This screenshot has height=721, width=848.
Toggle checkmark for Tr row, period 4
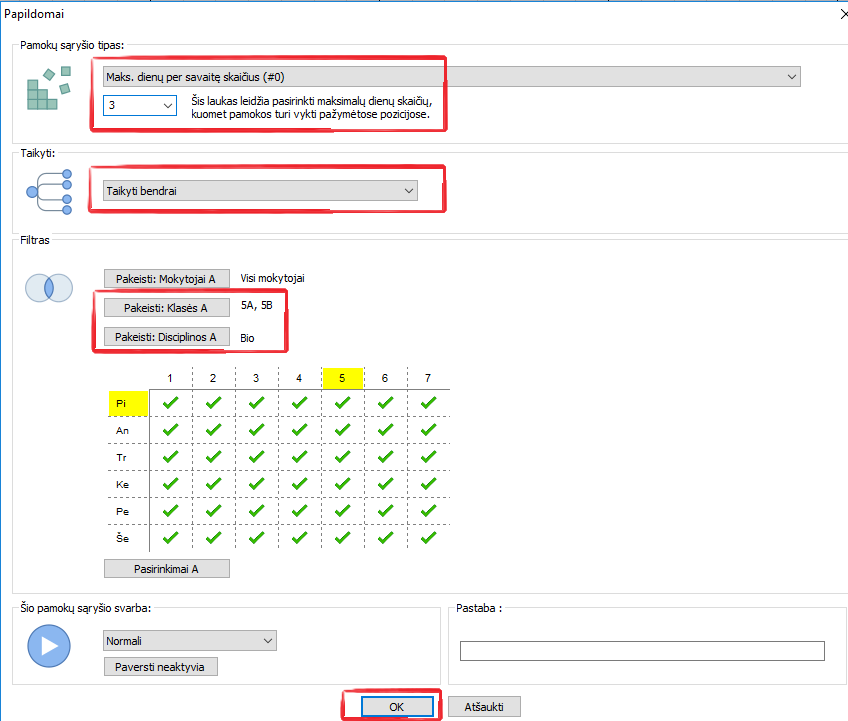pyautogui.click(x=299, y=457)
